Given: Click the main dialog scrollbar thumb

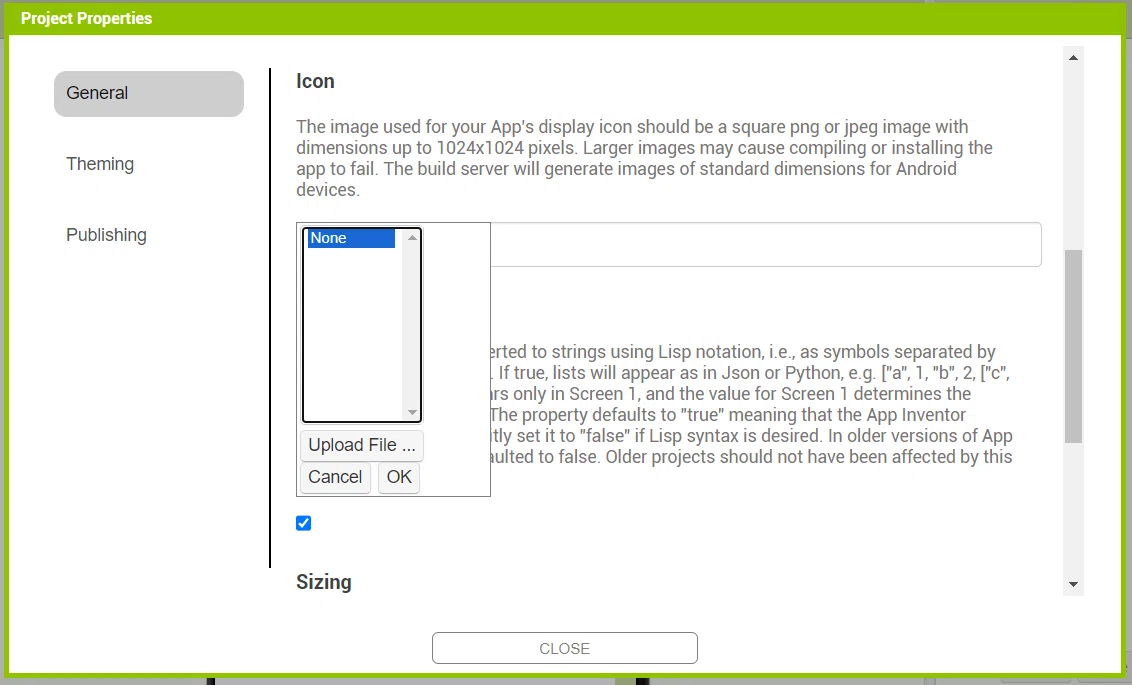Looking at the screenshot, I should (1074, 346).
